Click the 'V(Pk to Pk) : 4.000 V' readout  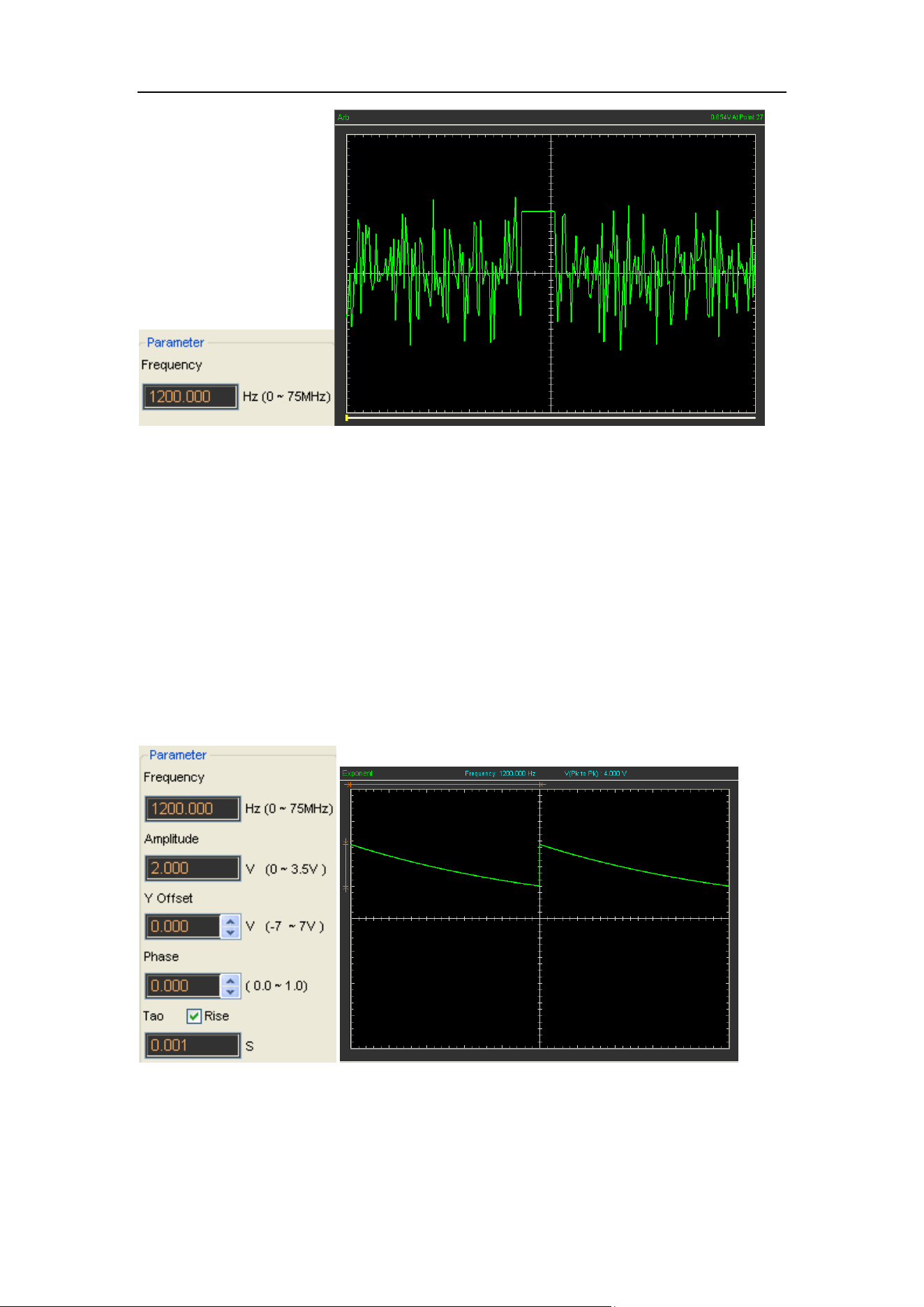(595, 774)
